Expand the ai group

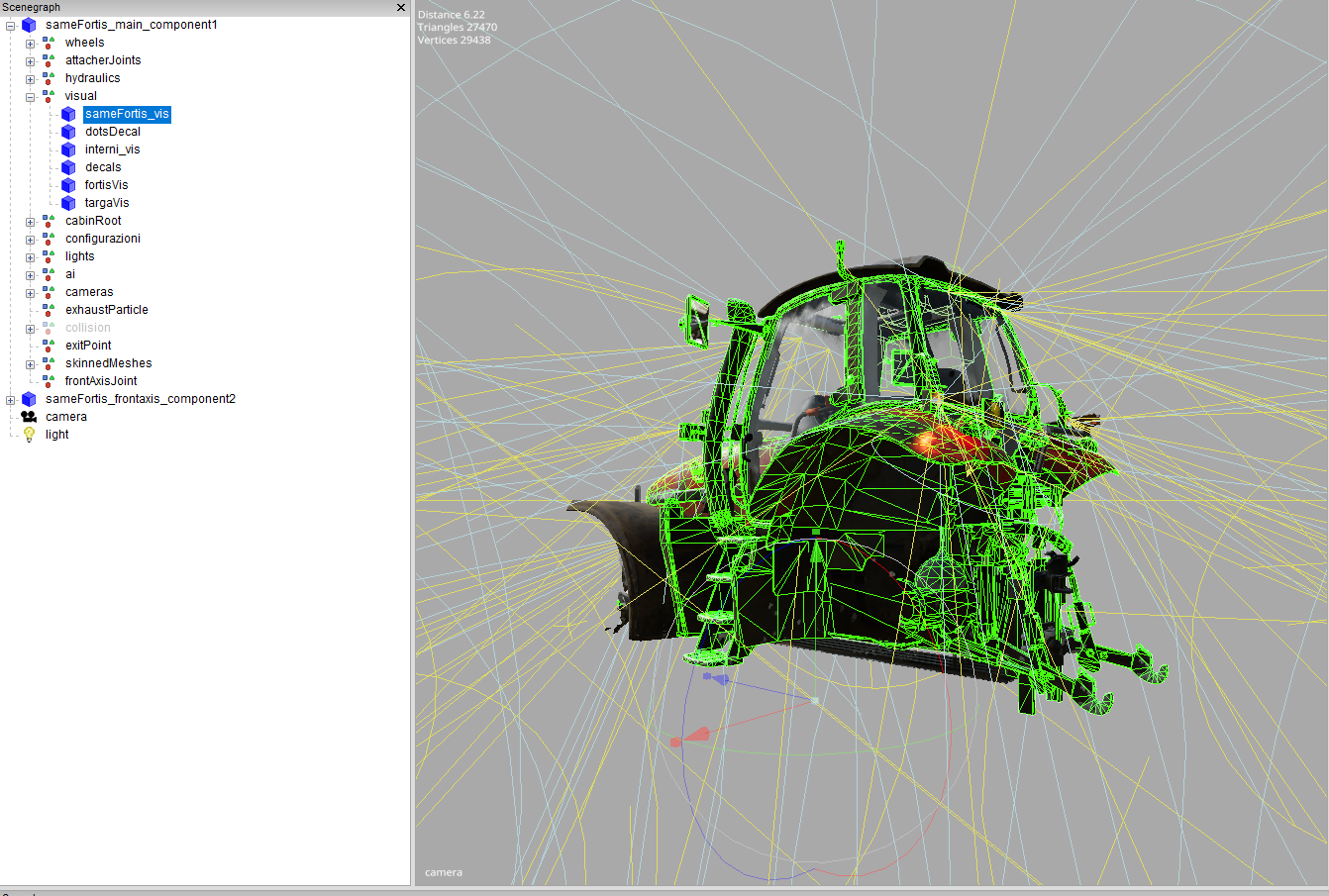[x=30, y=275]
